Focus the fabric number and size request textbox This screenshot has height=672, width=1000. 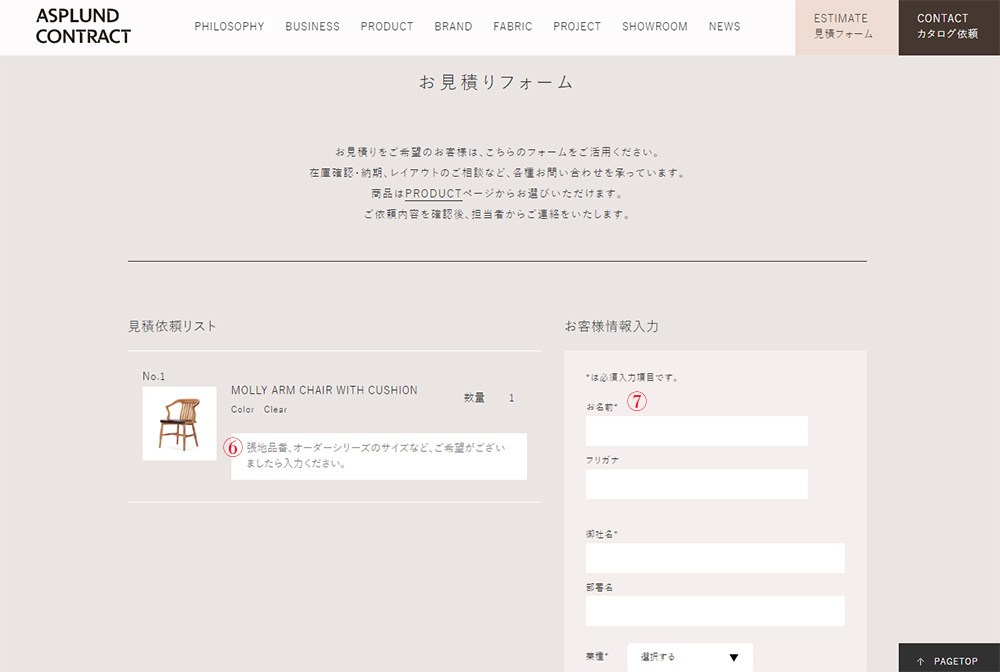tap(379, 457)
